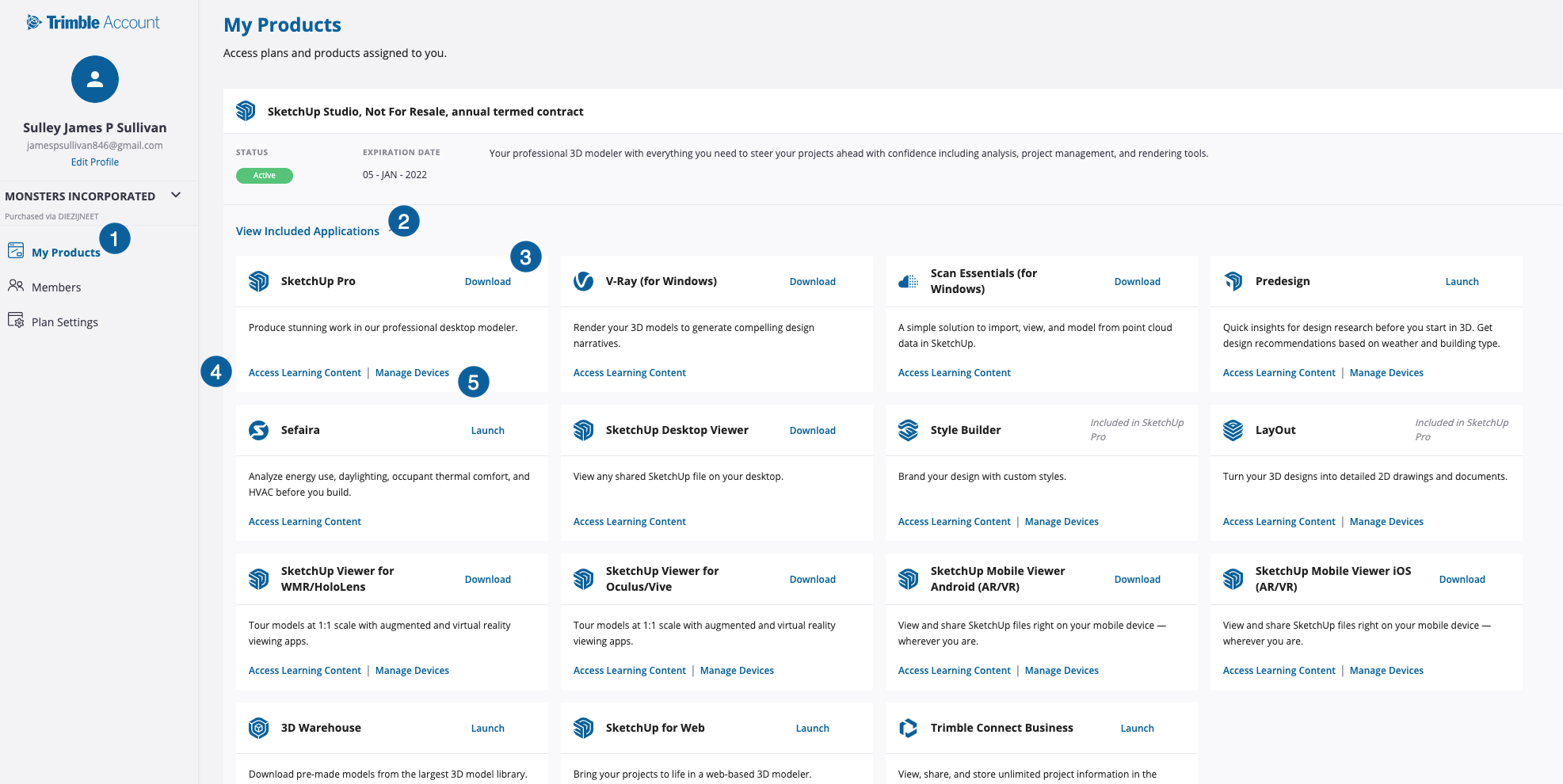Click the SketchUp for Web product icon

click(584, 728)
